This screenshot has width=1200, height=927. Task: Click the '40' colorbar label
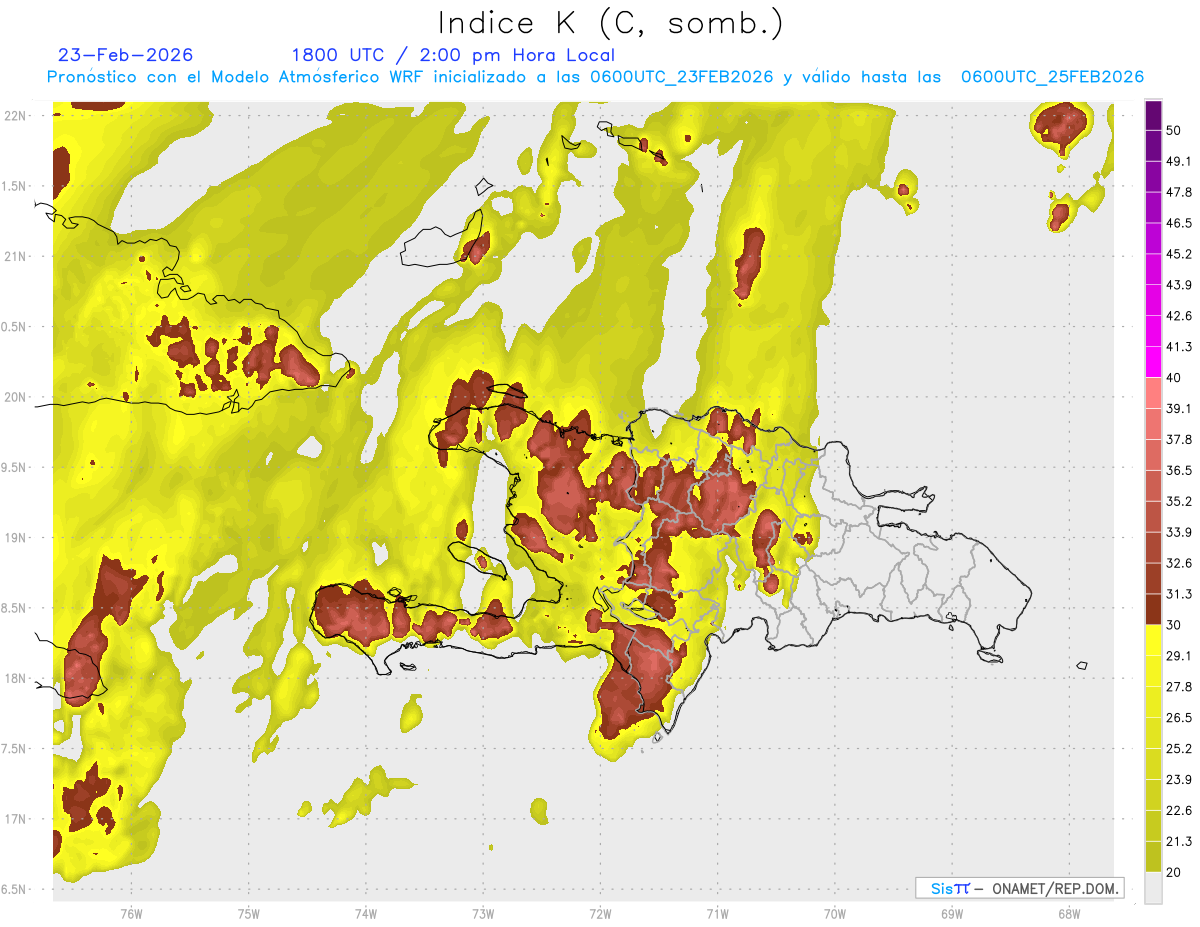tap(1175, 378)
